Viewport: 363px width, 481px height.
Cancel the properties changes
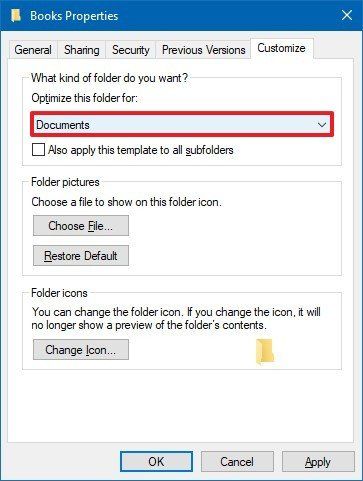(x=237, y=461)
